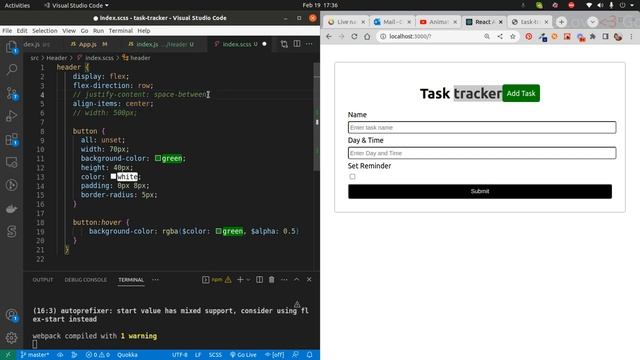Click the master branch in status bar
Screen dimensions: 640x360
(x=35, y=355)
